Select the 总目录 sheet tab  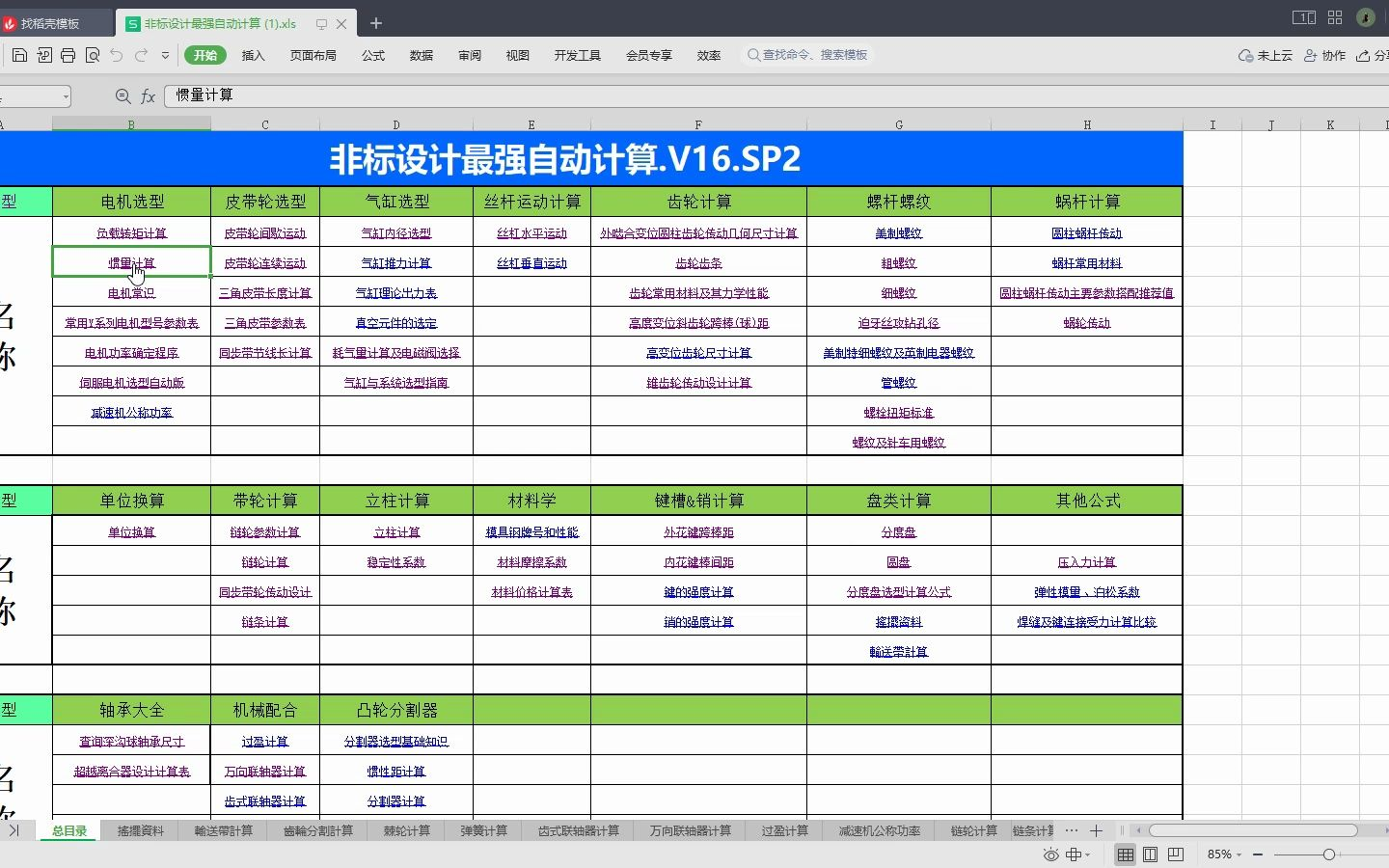point(68,830)
